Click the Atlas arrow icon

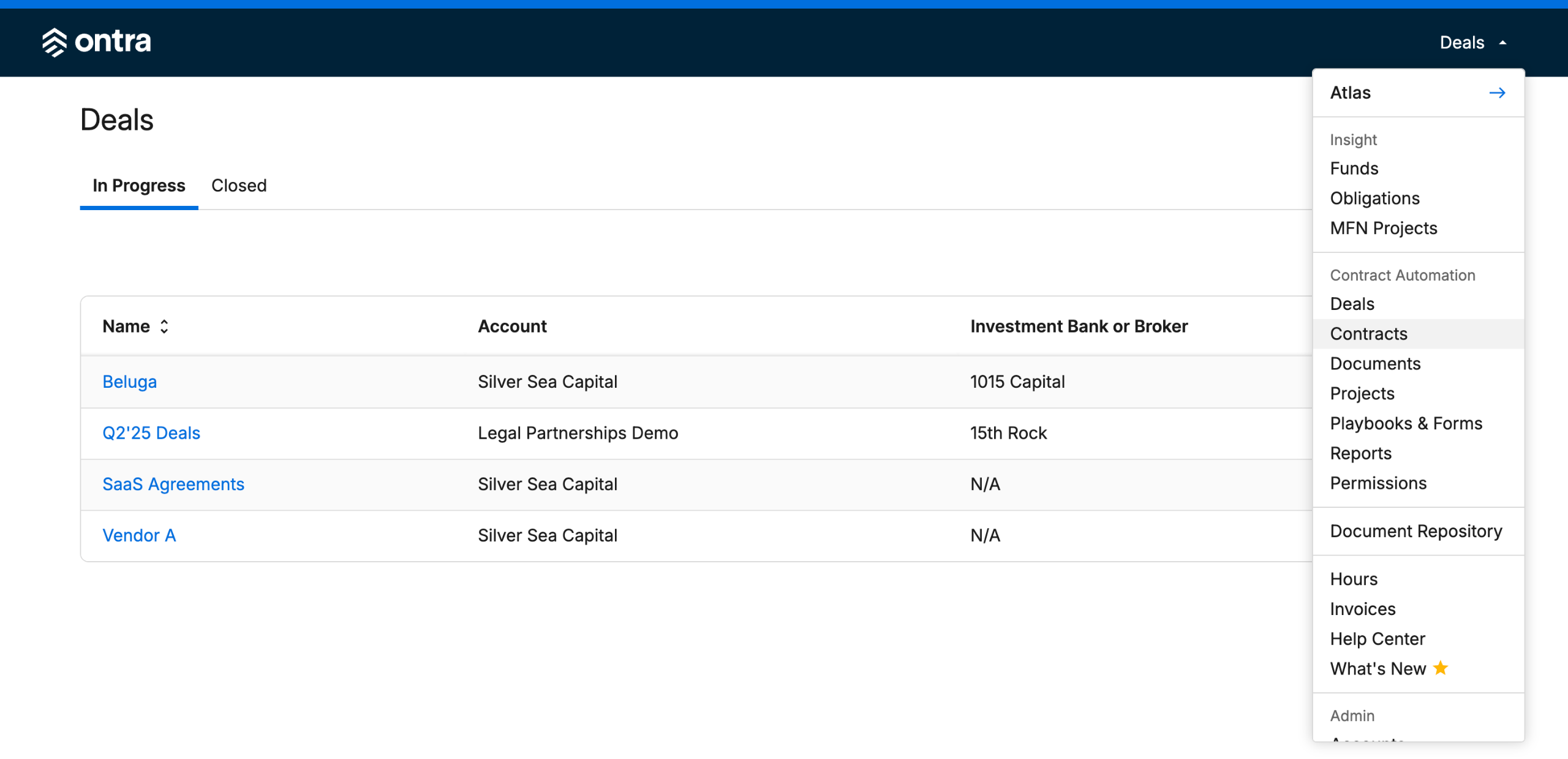[1497, 93]
